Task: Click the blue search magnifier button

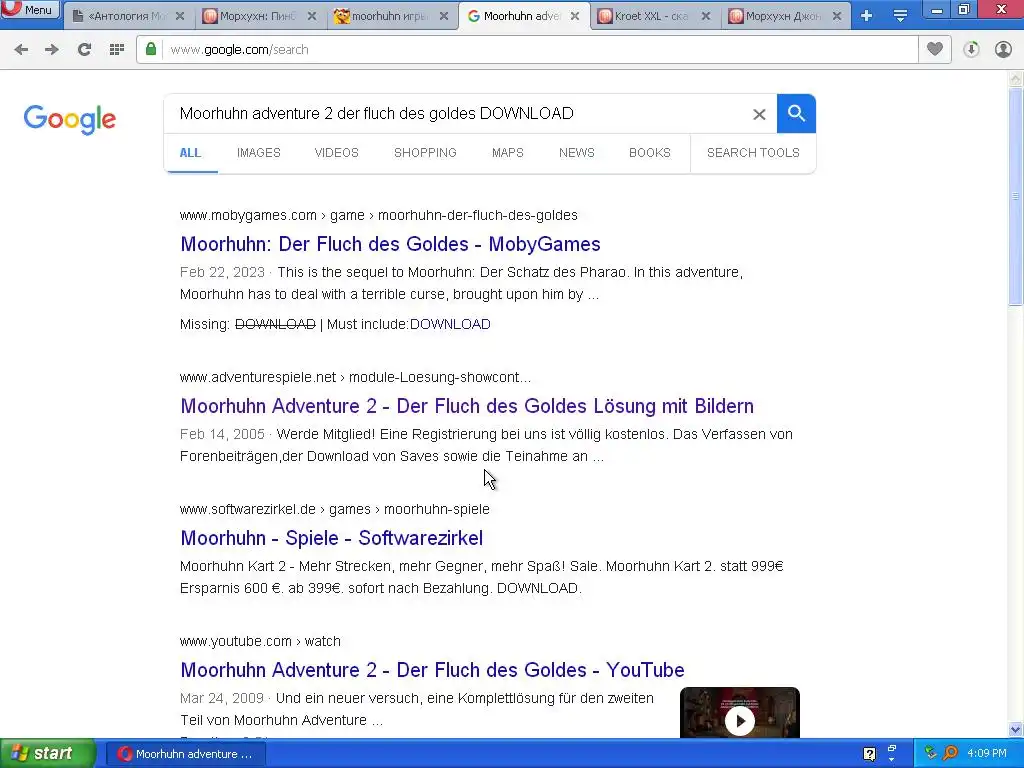Action: 796,114
